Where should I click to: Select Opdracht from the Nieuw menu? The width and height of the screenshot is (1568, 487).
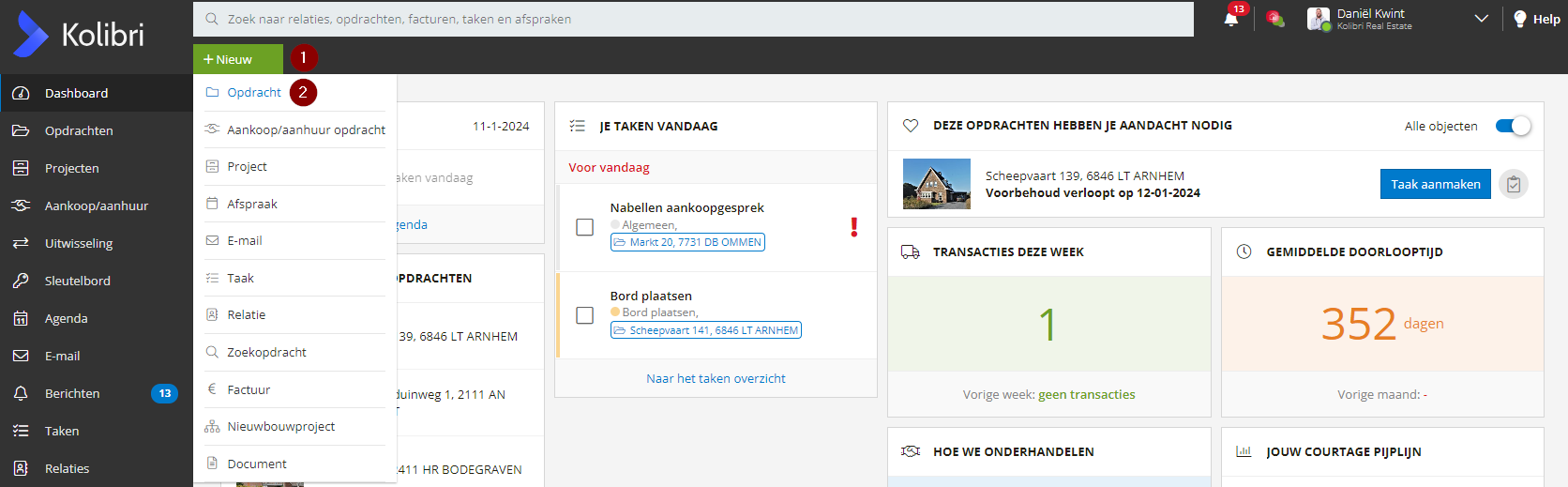294,92
